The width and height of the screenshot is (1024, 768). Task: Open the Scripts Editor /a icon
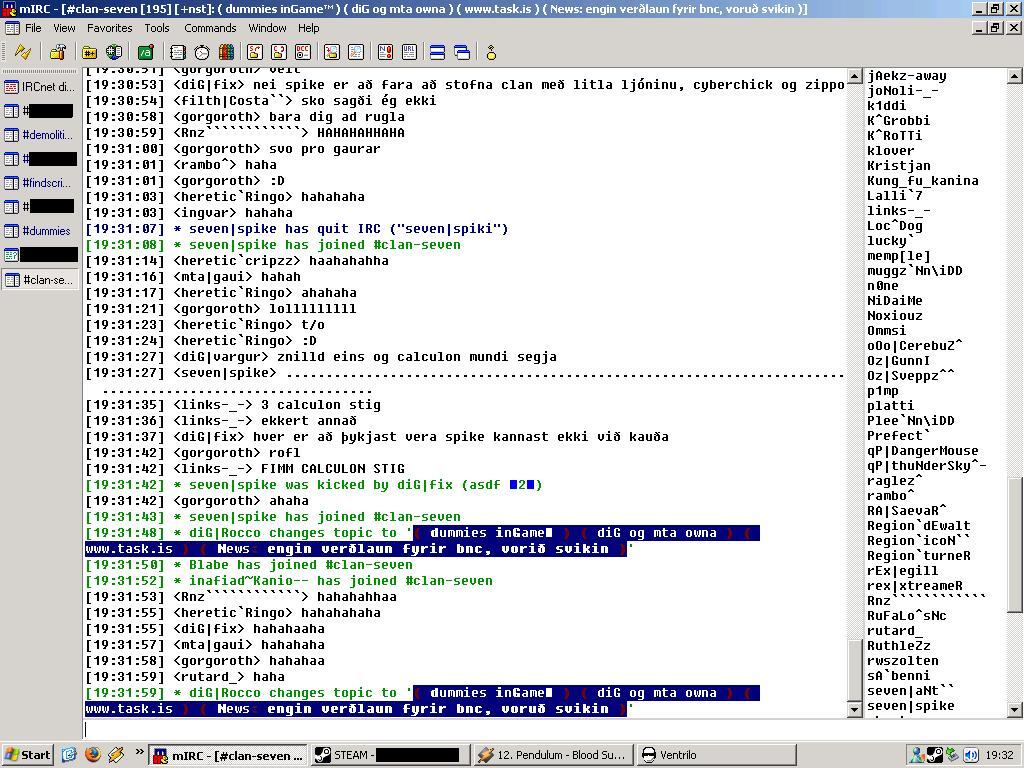145,52
